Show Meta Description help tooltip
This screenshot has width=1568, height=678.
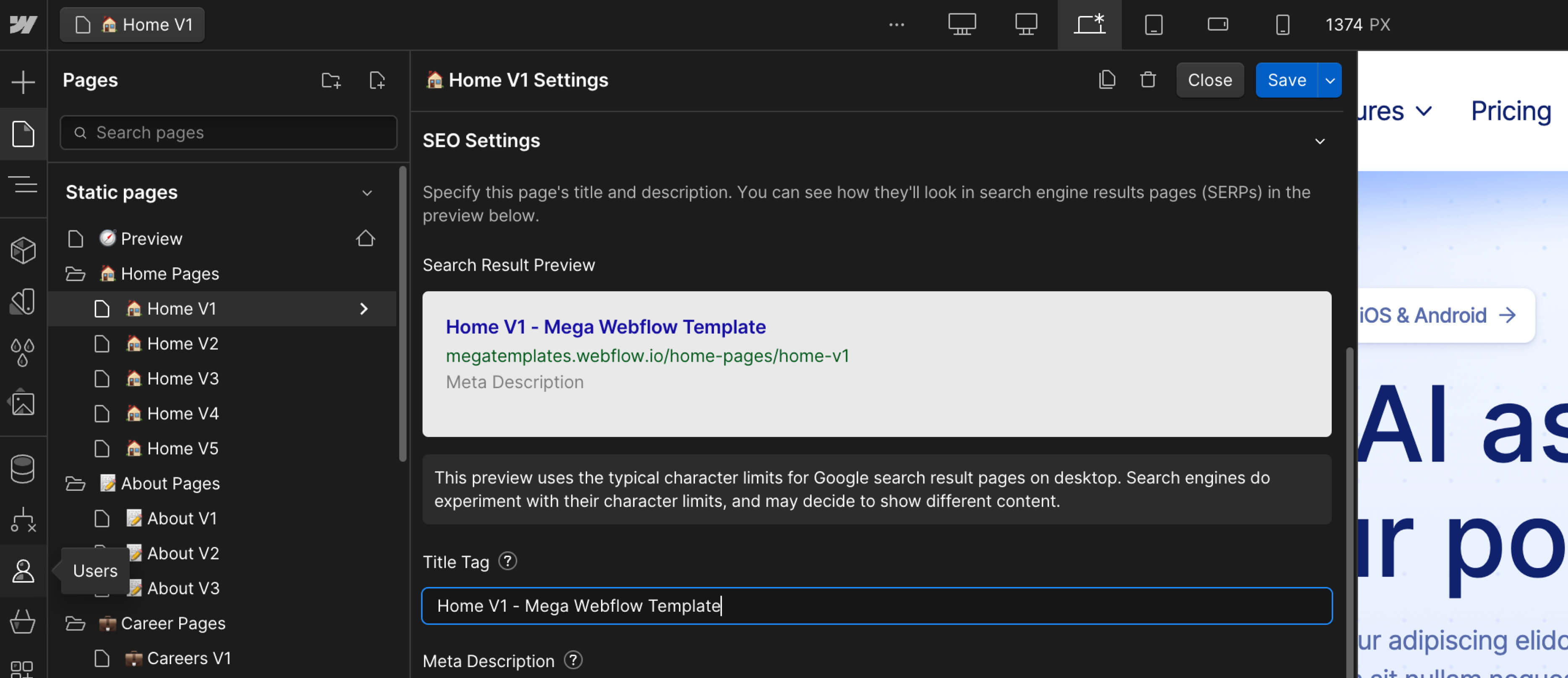click(573, 660)
